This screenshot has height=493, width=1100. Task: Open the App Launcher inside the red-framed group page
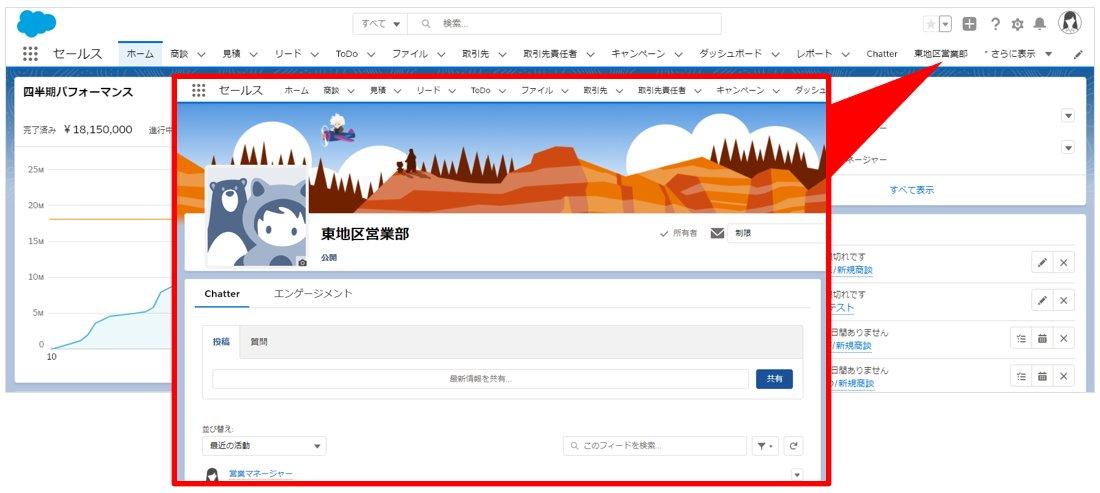[199, 90]
